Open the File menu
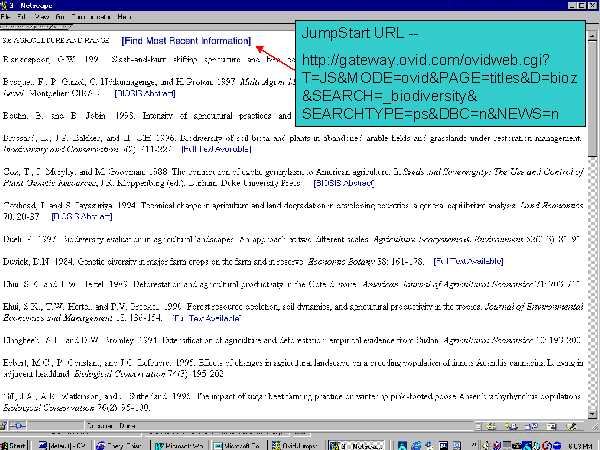This screenshot has width=600, height=450. pyautogui.click(x=5, y=17)
